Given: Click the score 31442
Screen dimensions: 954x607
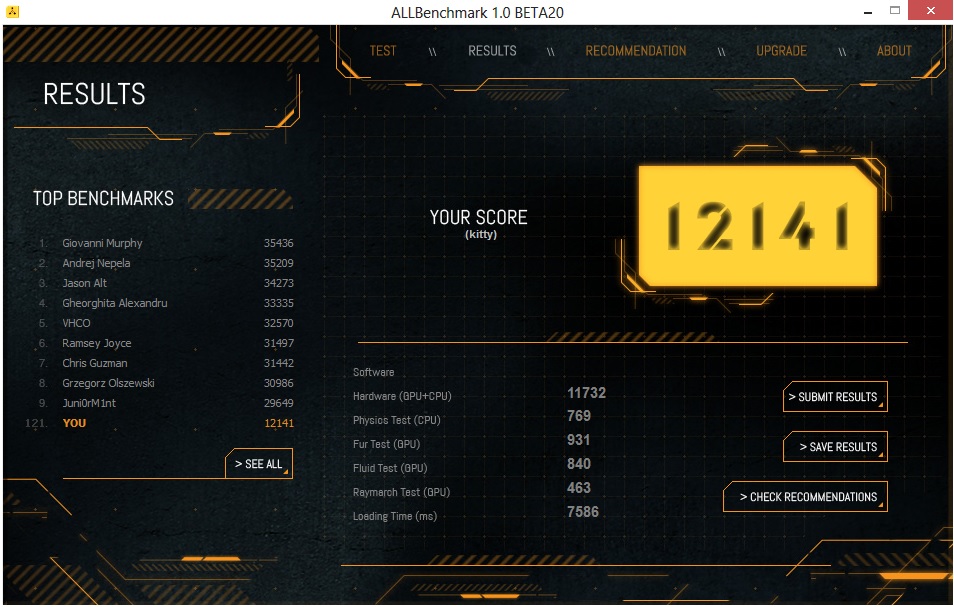Looking at the screenshot, I should click(279, 364).
